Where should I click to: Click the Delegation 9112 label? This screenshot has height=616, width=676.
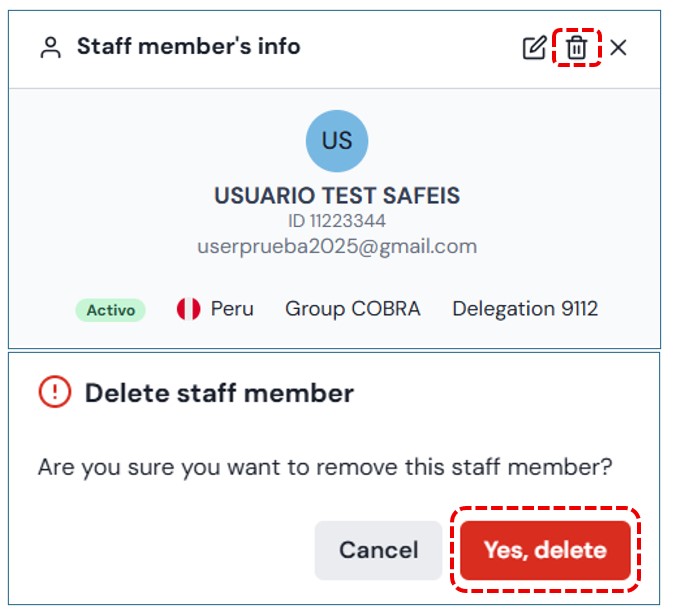(525, 309)
